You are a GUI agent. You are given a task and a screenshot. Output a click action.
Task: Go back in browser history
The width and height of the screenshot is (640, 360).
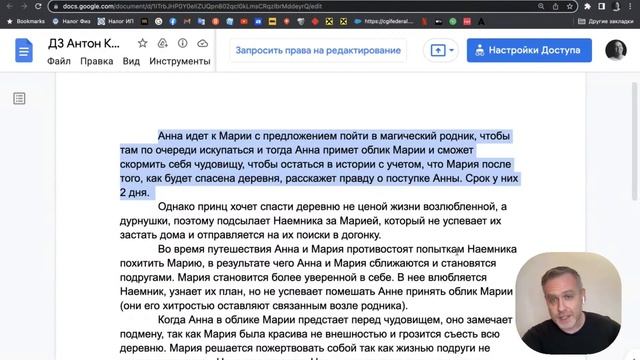click(9, 6)
